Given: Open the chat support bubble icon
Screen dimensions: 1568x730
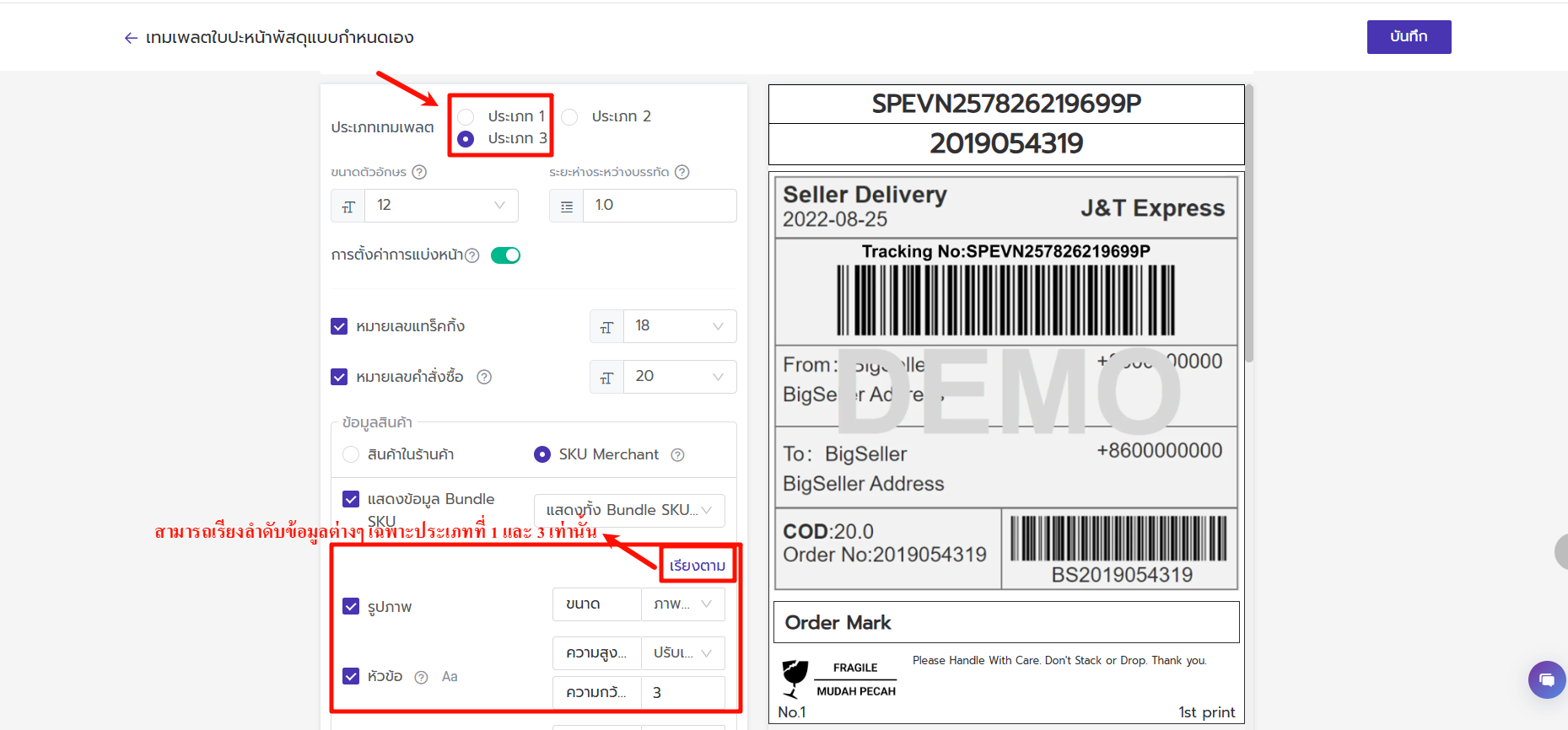Looking at the screenshot, I should (x=1546, y=679).
